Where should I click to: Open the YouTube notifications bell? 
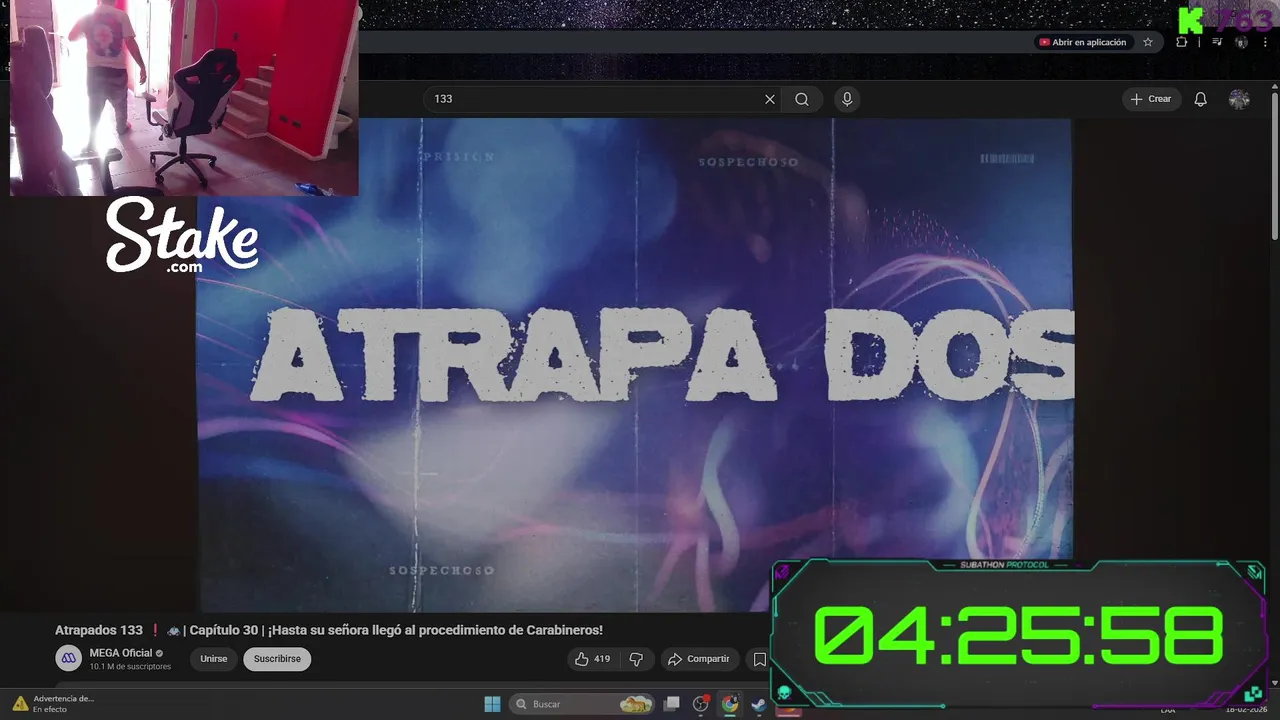click(1201, 99)
